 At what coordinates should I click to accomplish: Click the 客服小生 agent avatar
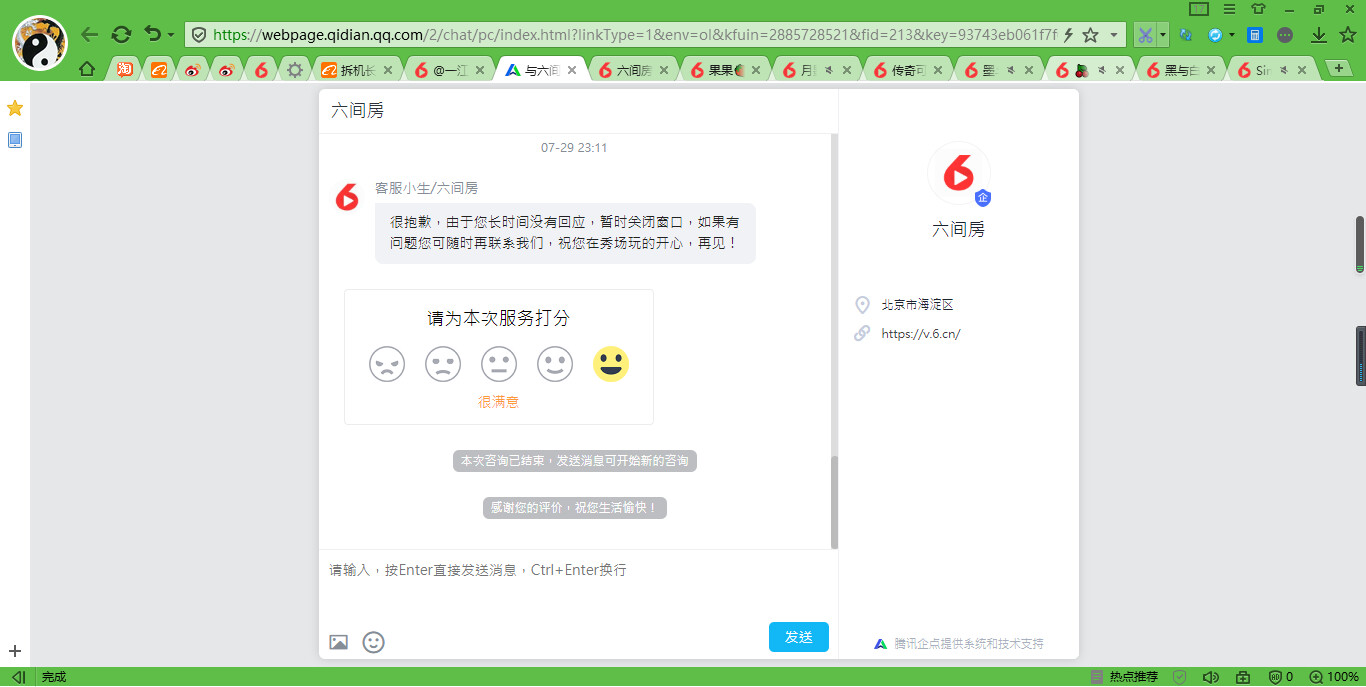click(347, 196)
